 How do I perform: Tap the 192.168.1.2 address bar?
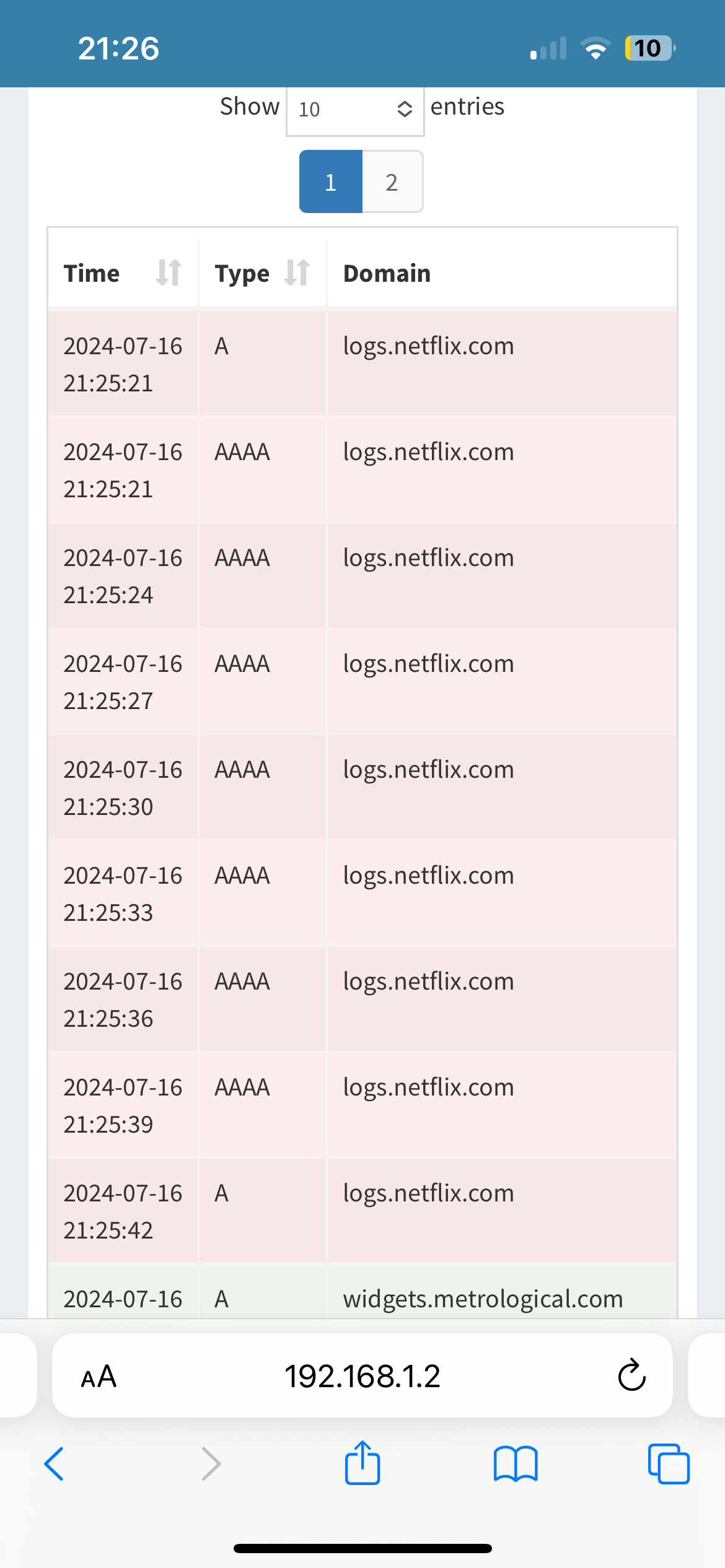click(x=362, y=1375)
